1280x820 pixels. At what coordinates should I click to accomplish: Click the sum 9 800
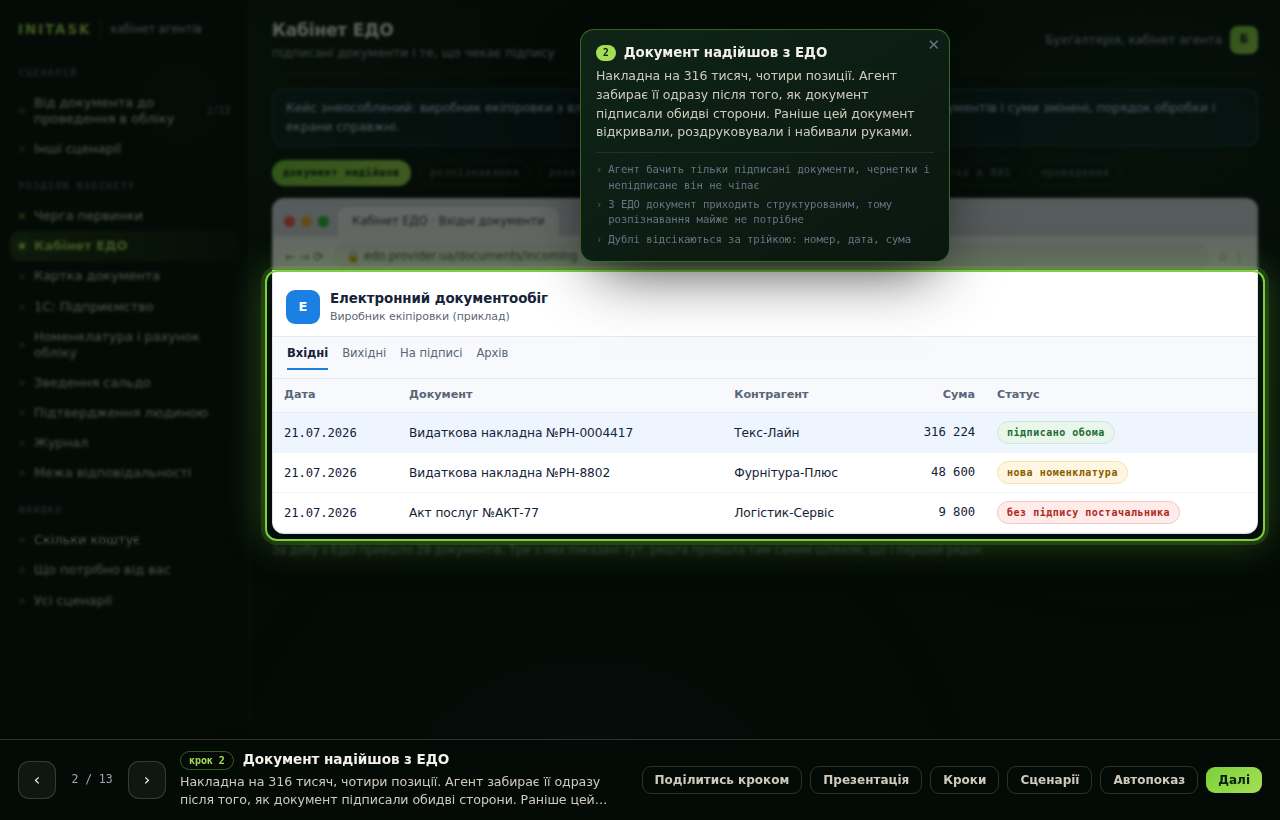pyautogui.click(x=956, y=513)
